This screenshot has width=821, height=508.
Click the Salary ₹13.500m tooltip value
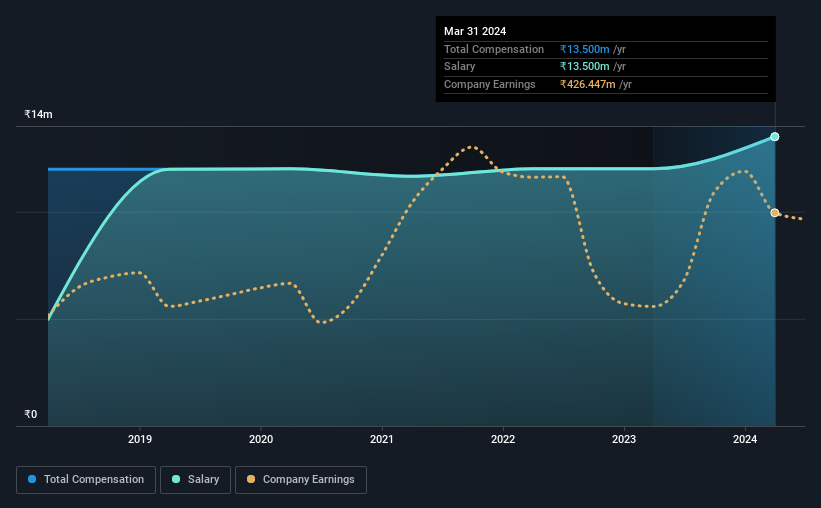pos(584,67)
